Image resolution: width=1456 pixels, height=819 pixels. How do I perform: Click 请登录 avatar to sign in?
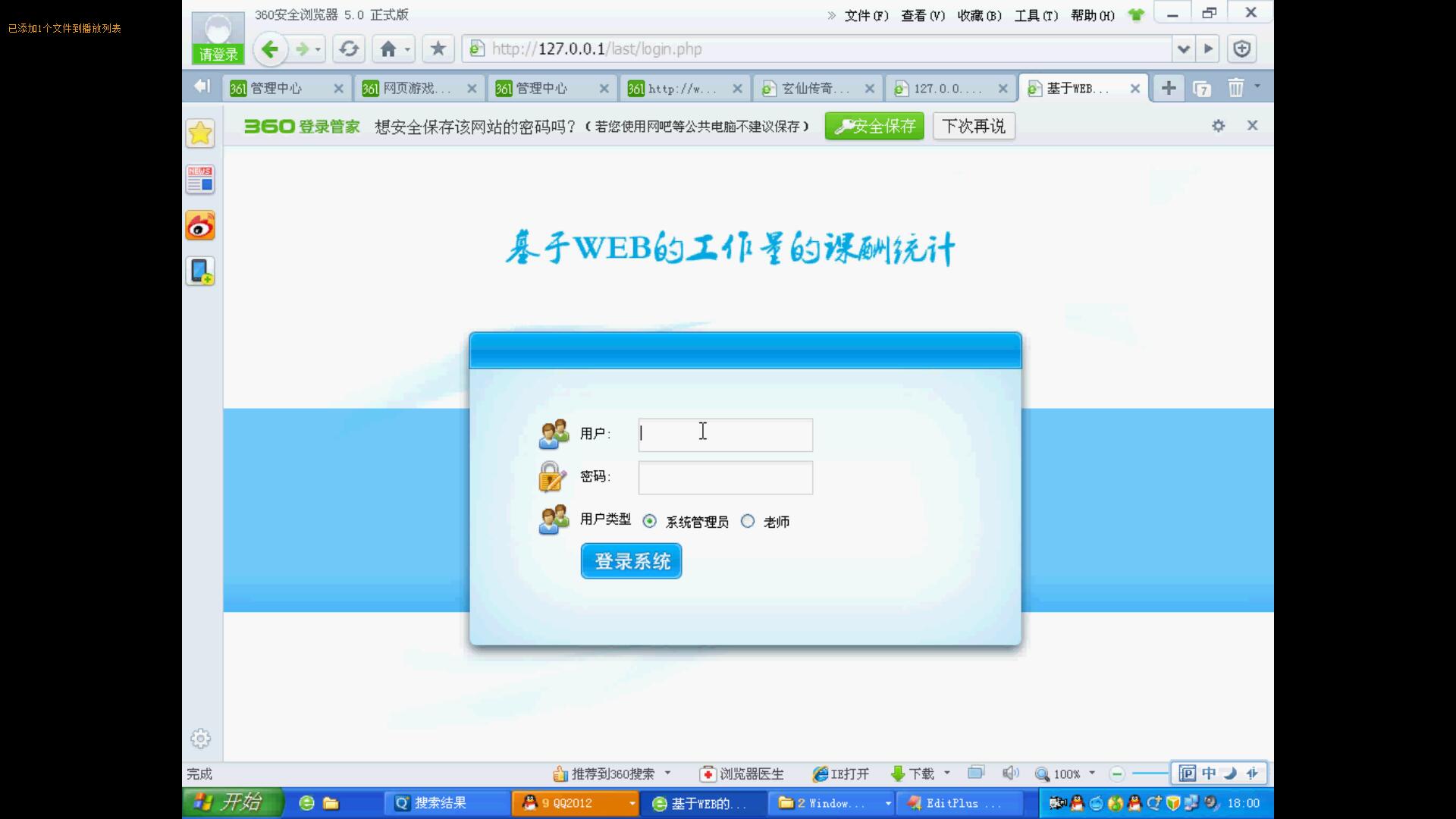tap(218, 38)
